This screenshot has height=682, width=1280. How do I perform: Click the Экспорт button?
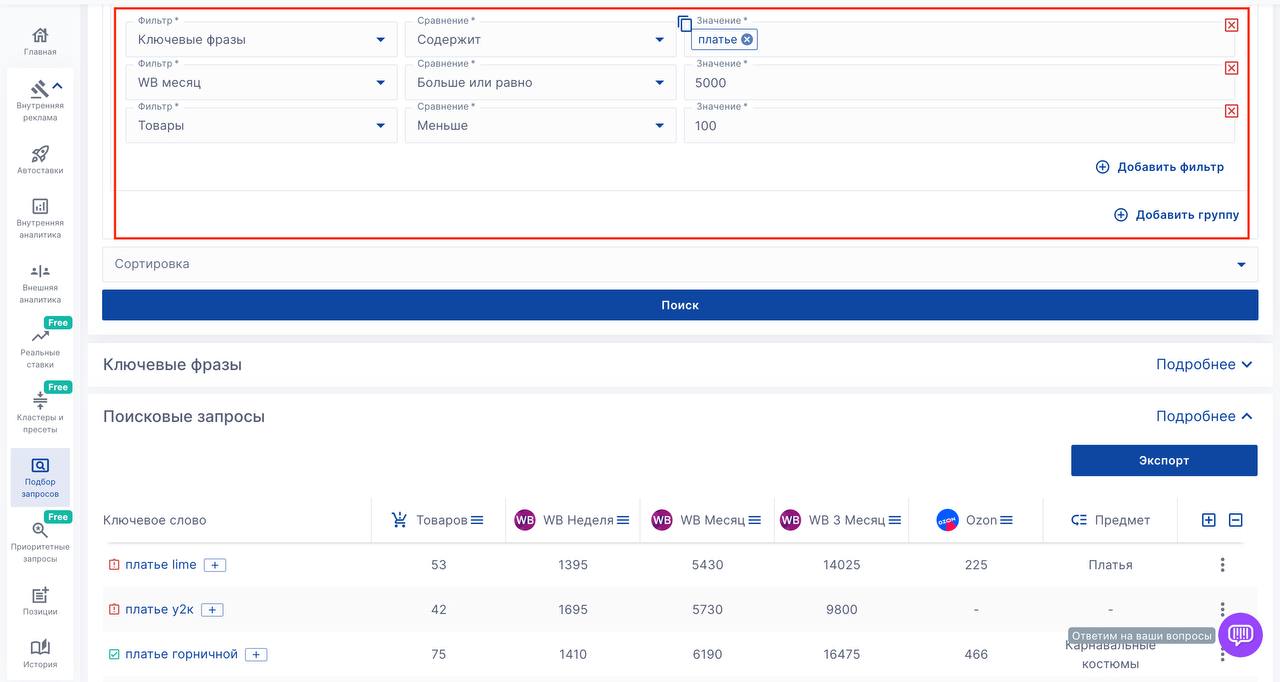click(1163, 461)
